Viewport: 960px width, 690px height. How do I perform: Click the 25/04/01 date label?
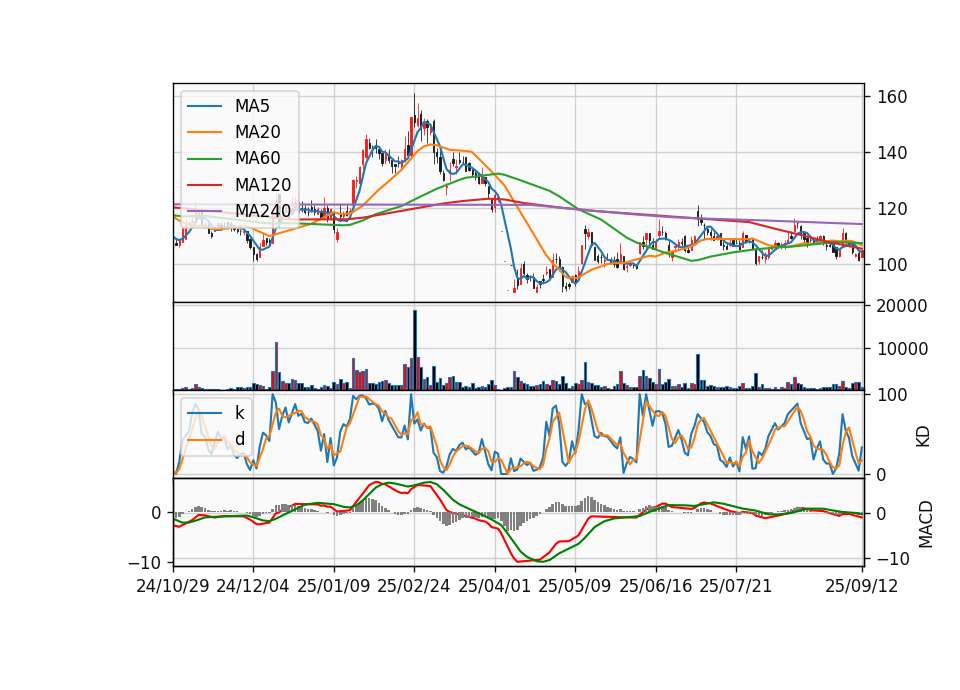(494, 586)
